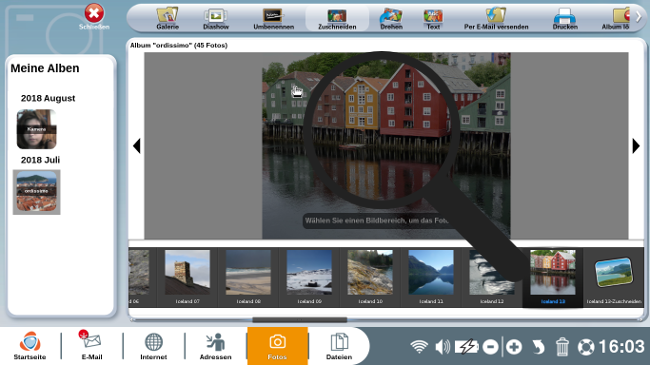This screenshot has width=650, height=365.
Task: Expand toolbar with right chevron
Action: tap(638, 17)
